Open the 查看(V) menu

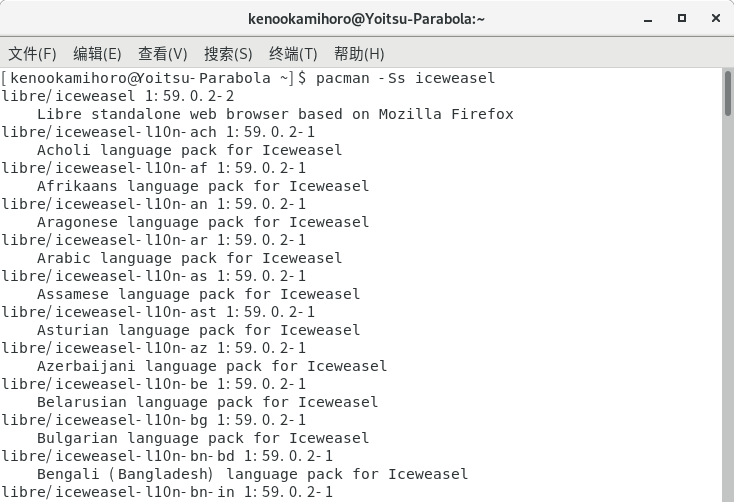coord(162,54)
